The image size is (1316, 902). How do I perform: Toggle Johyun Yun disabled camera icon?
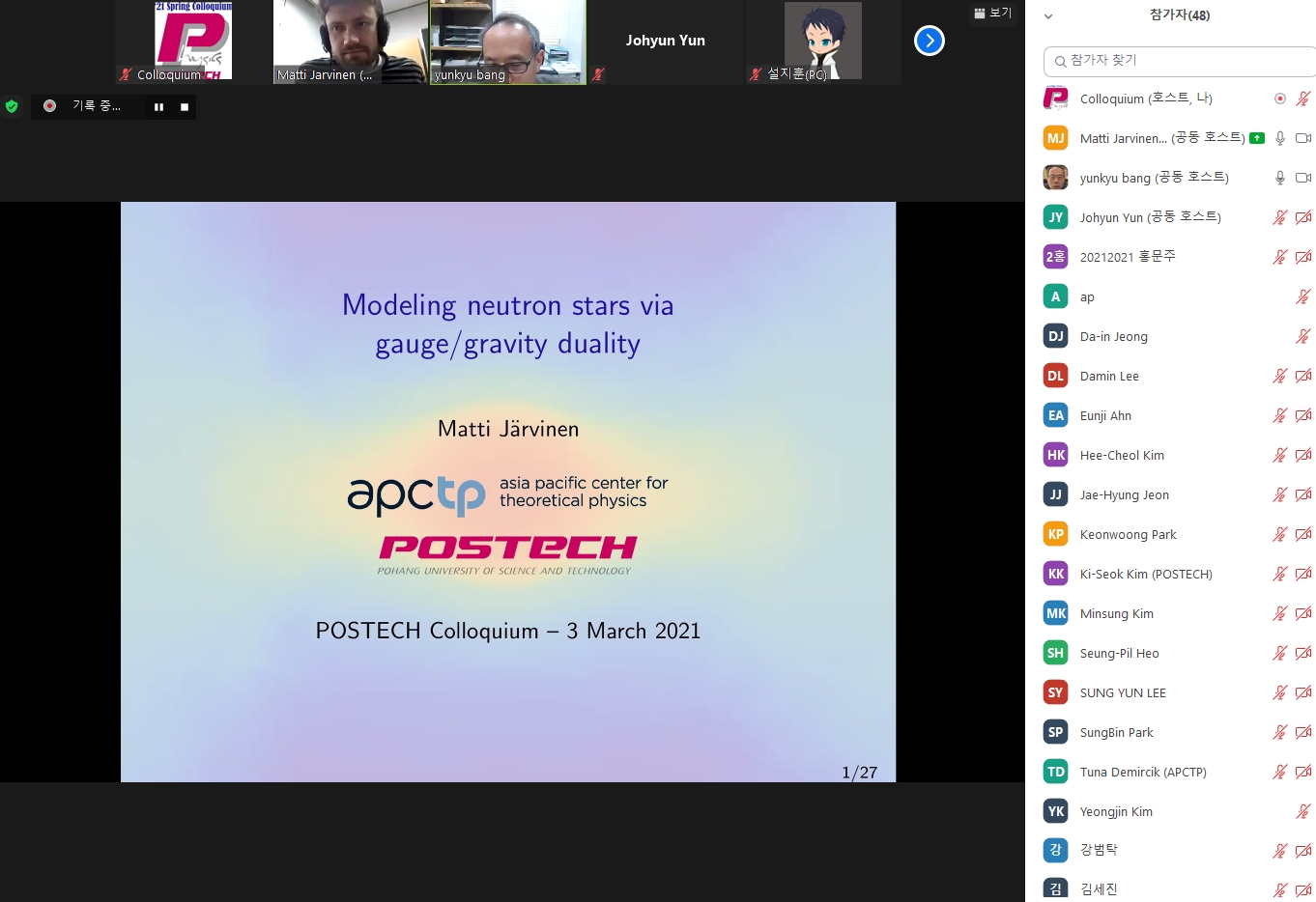(1303, 217)
